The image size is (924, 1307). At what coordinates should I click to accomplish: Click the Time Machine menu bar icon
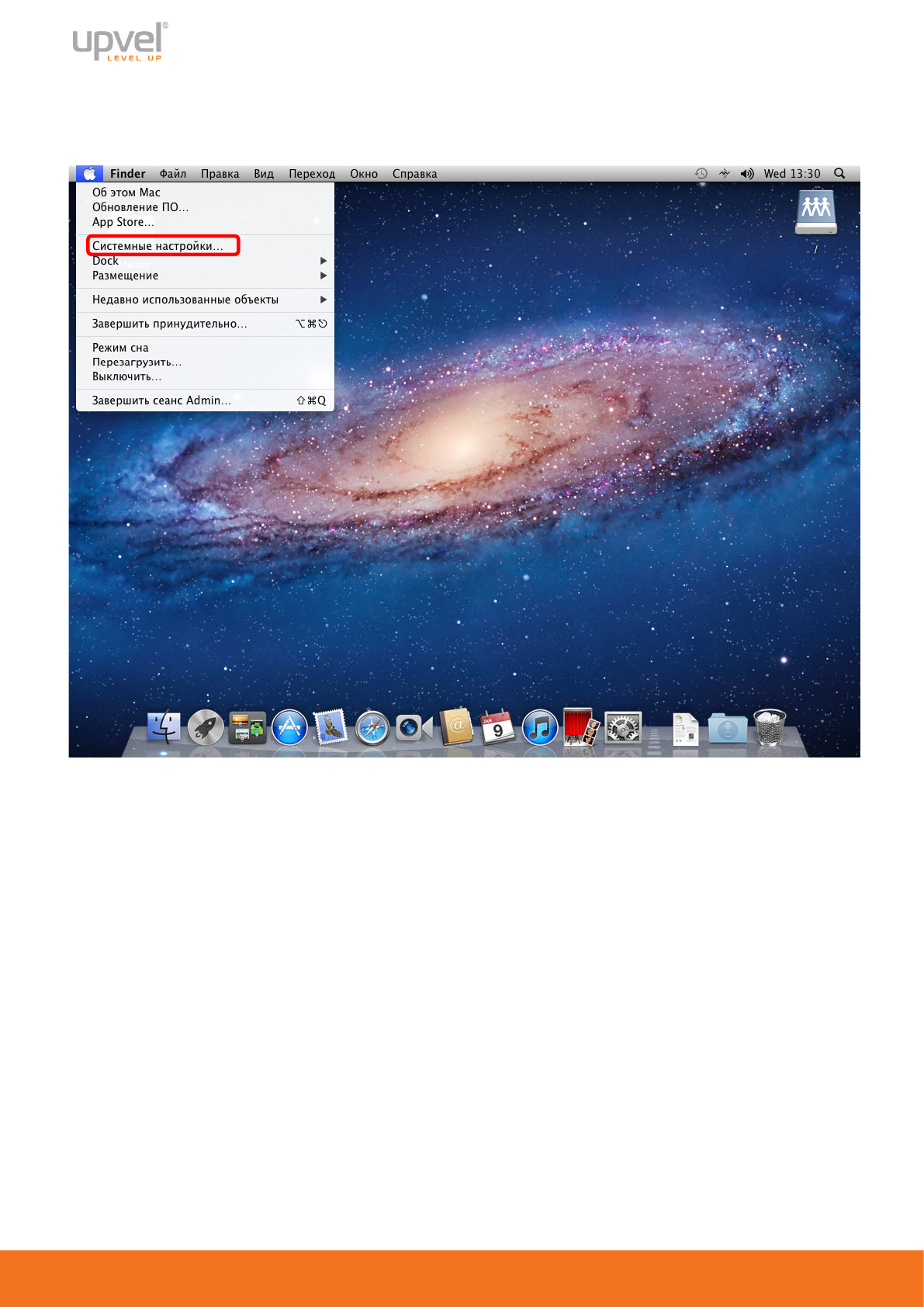701,174
